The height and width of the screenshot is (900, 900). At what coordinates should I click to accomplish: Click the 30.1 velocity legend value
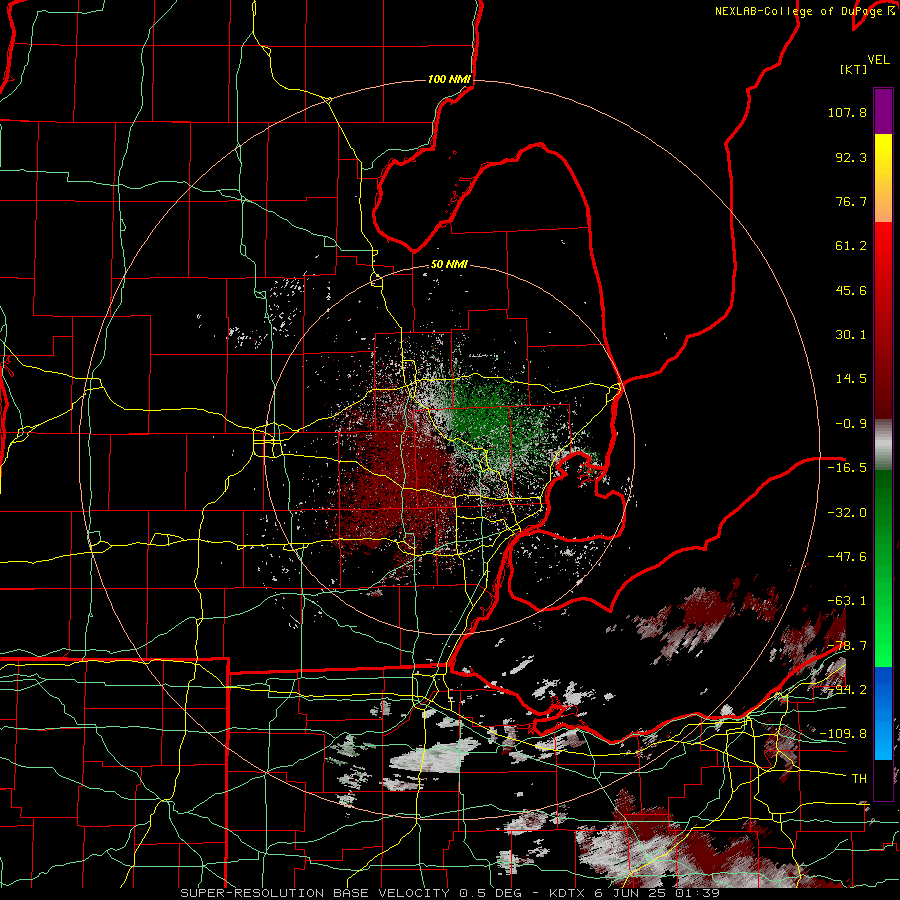click(x=851, y=335)
